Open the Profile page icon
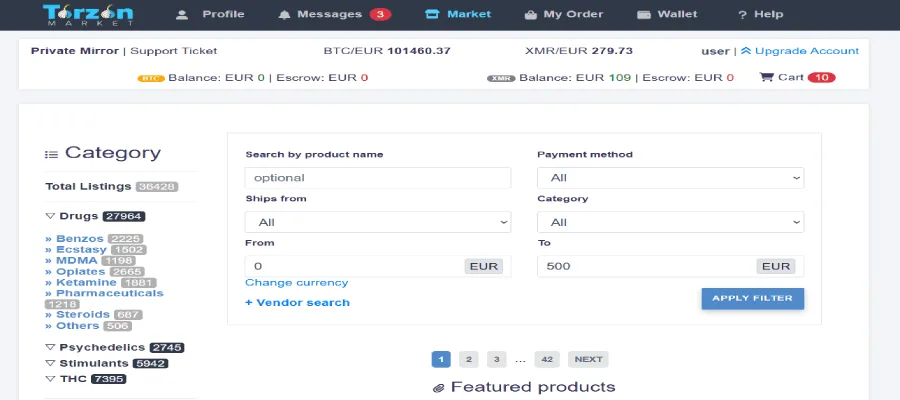The width and height of the screenshot is (900, 400). point(182,15)
